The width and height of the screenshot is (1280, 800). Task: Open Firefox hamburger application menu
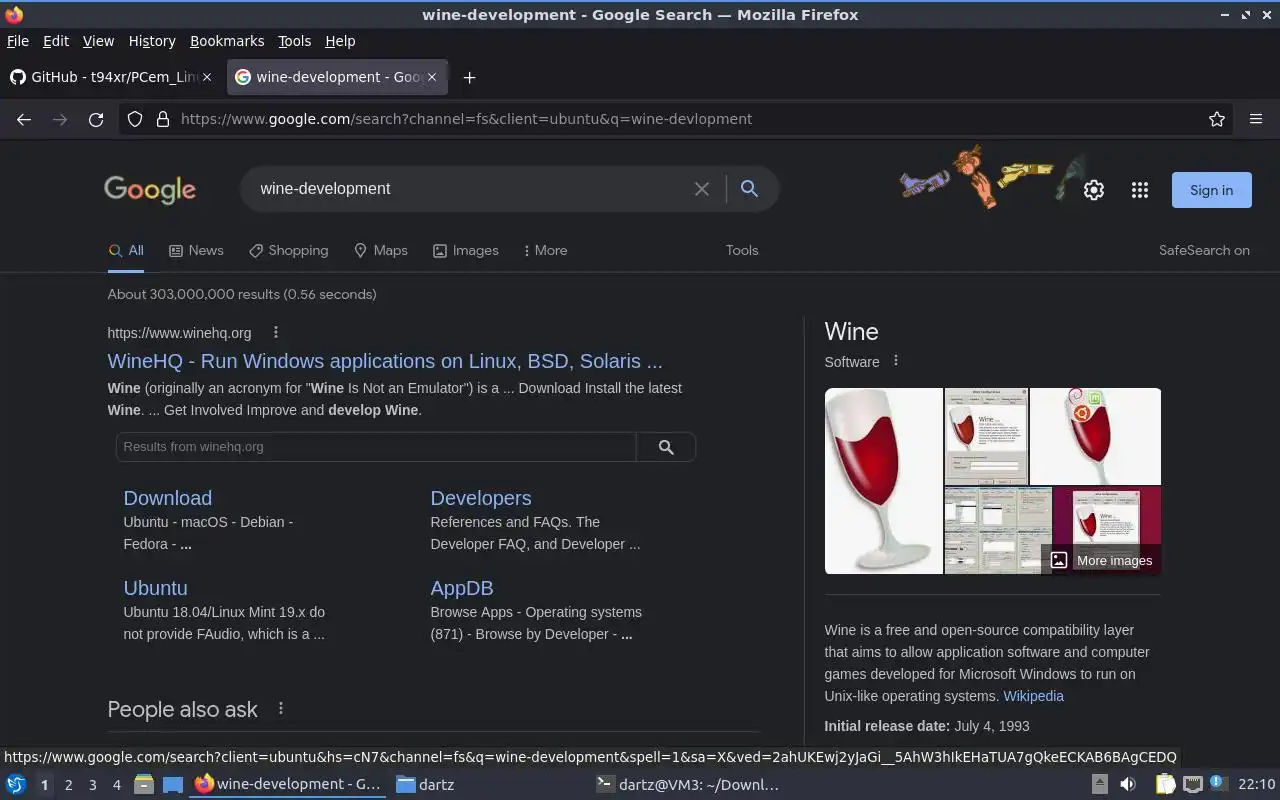tap(1256, 119)
